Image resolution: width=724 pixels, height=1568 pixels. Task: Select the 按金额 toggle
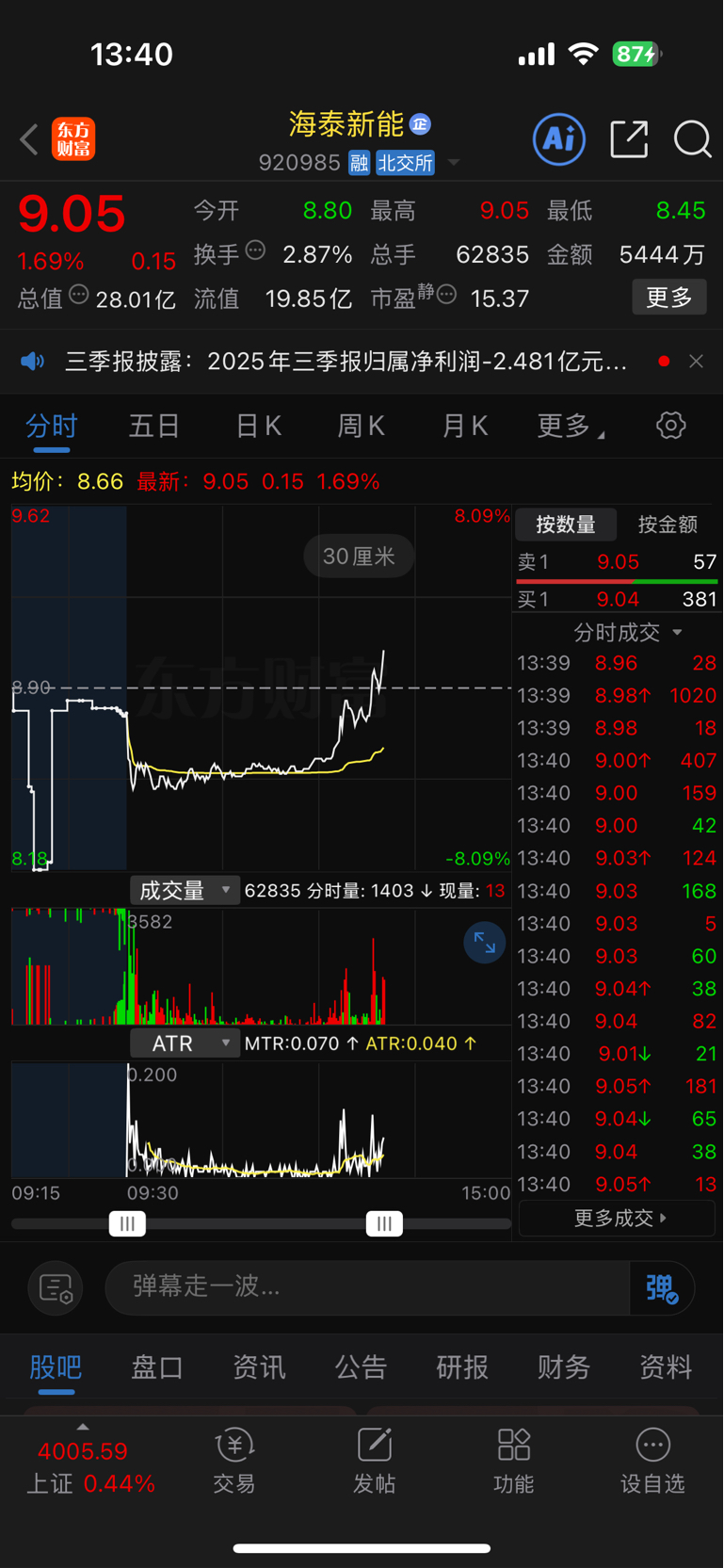[x=668, y=525]
